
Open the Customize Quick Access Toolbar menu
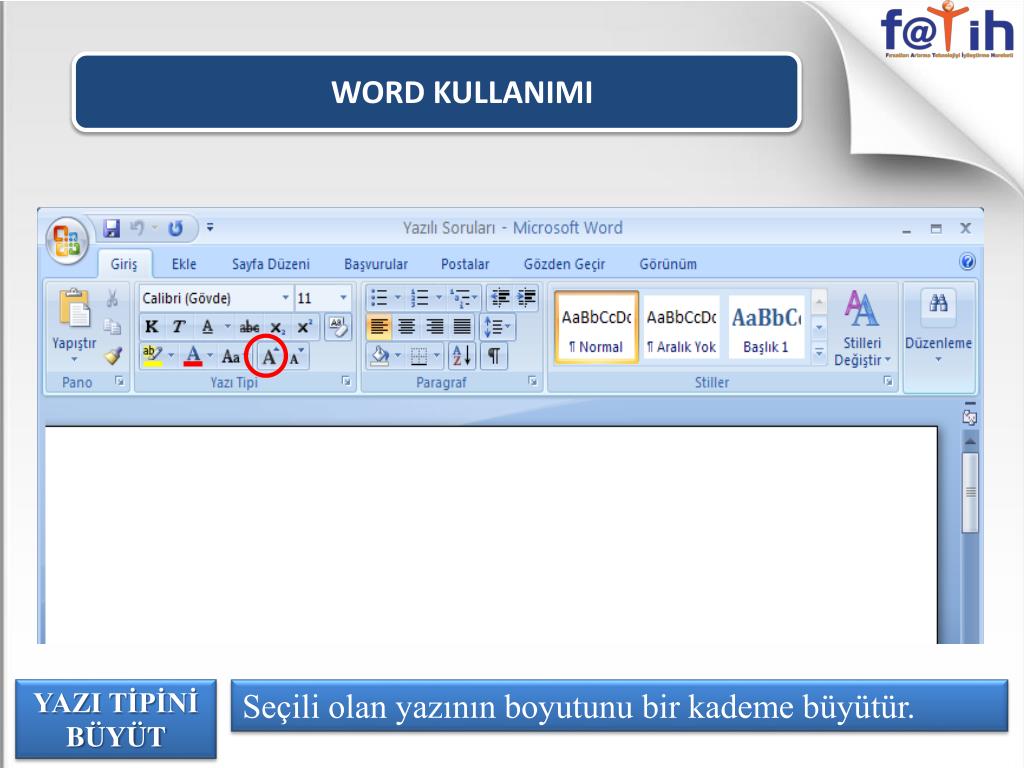210,227
